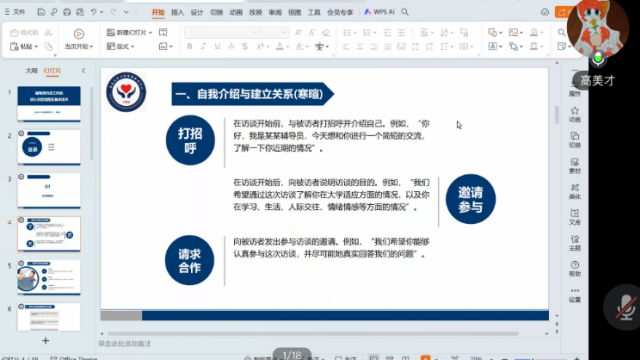The height and width of the screenshot is (360, 640).
Task: Toggle Strikethrough S formatting
Action: [x=245, y=47]
